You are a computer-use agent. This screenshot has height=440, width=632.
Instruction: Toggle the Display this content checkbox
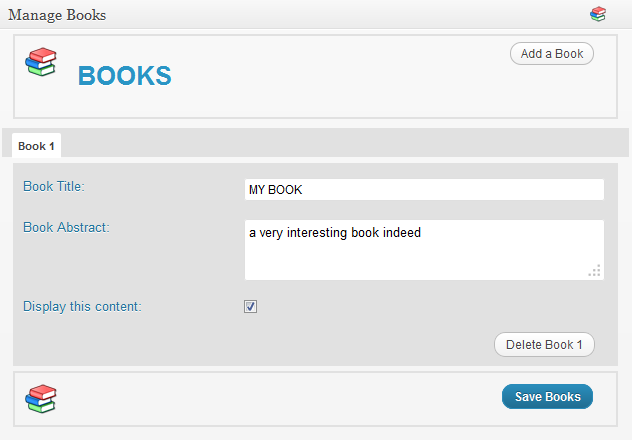(251, 306)
